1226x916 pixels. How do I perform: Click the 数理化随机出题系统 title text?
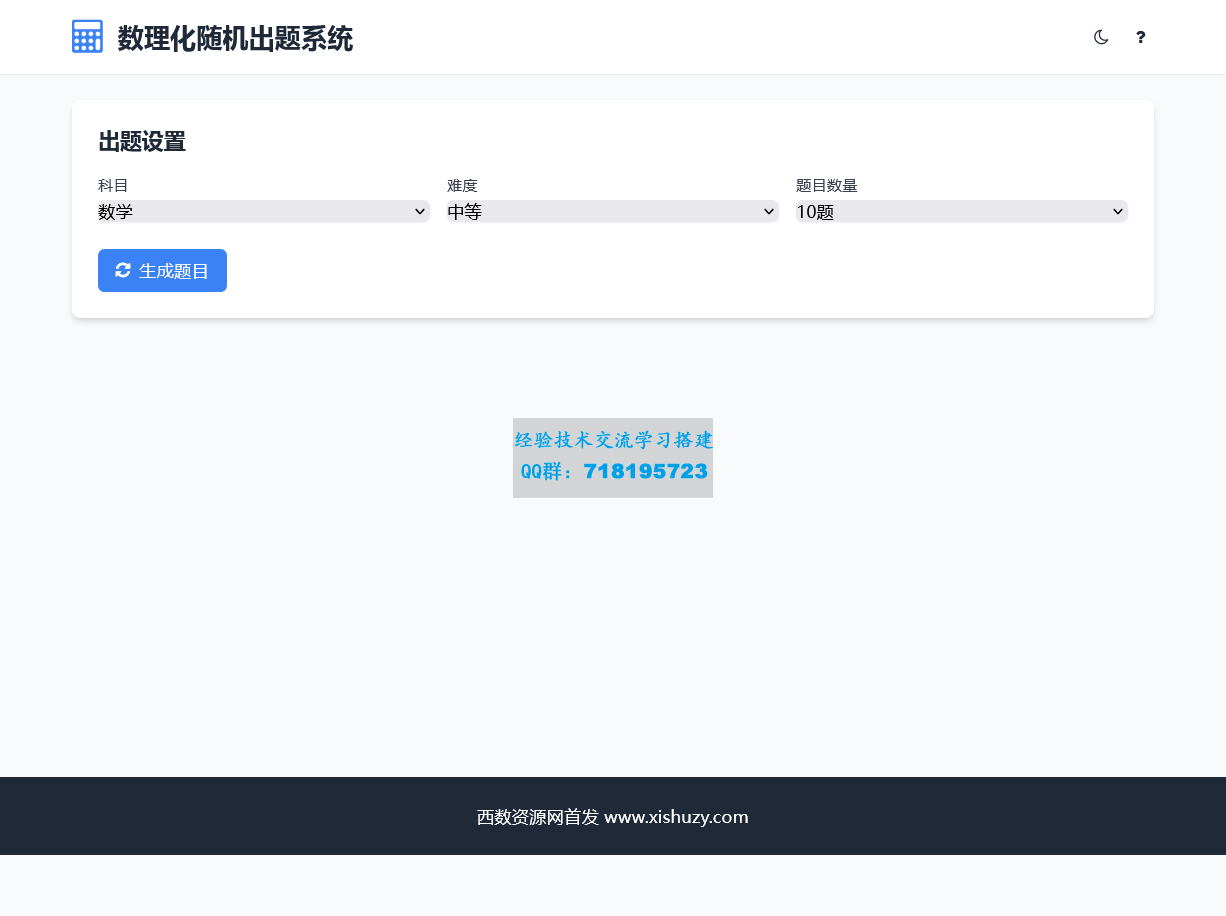(x=234, y=38)
